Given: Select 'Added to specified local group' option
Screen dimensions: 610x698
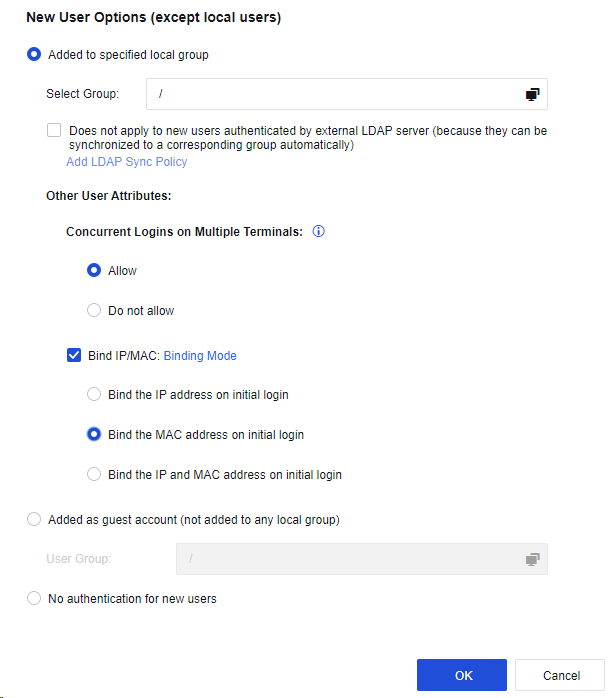Looking at the screenshot, I should tap(34, 55).
